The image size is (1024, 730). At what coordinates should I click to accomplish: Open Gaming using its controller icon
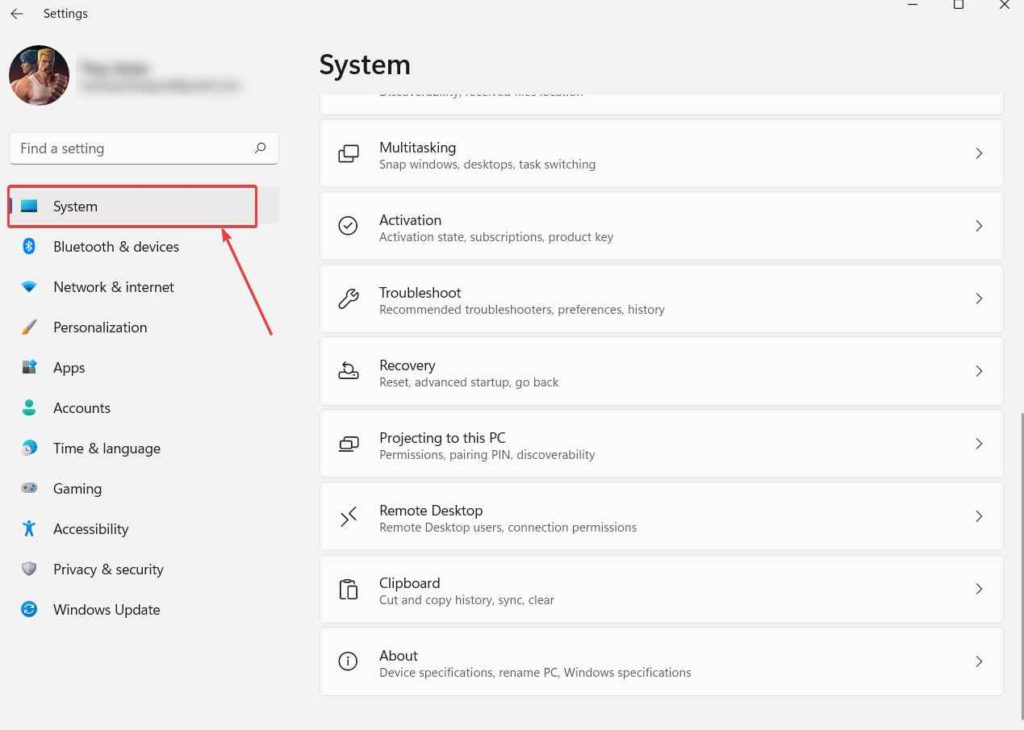(30, 488)
